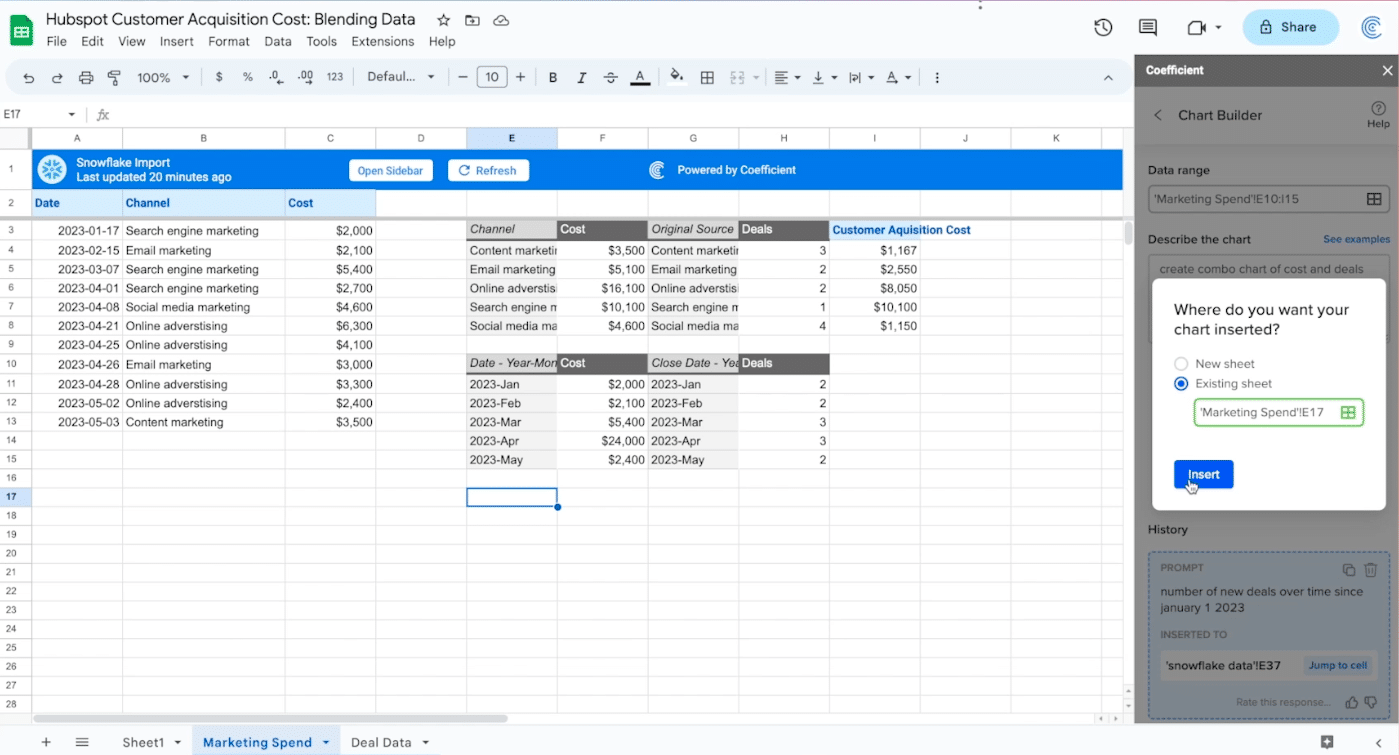Open the toolbar more options menu

click(x=937, y=77)
